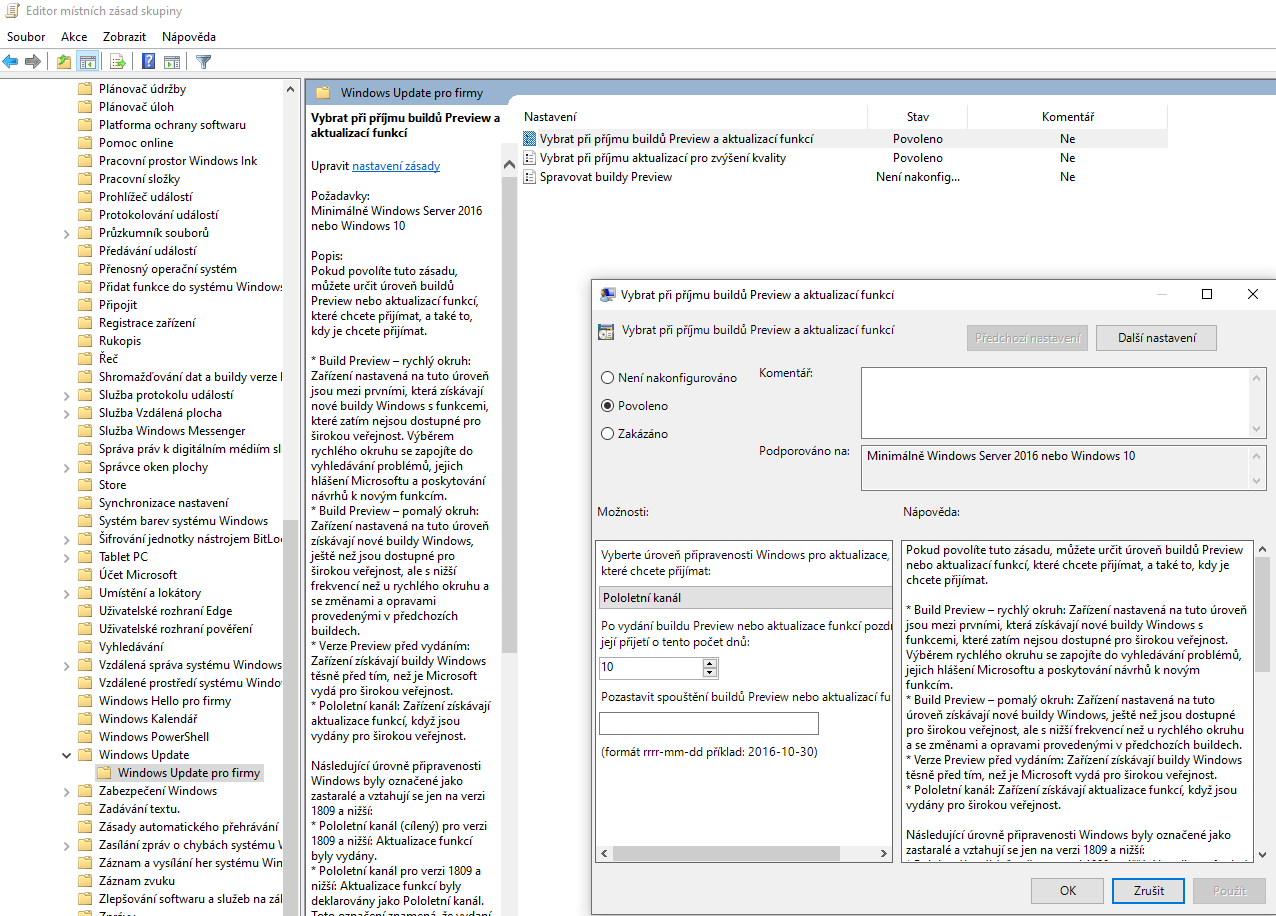Click the pause date input field
Image resolution: width=1276 pixels, height=916 pixels.
[708, 724]
